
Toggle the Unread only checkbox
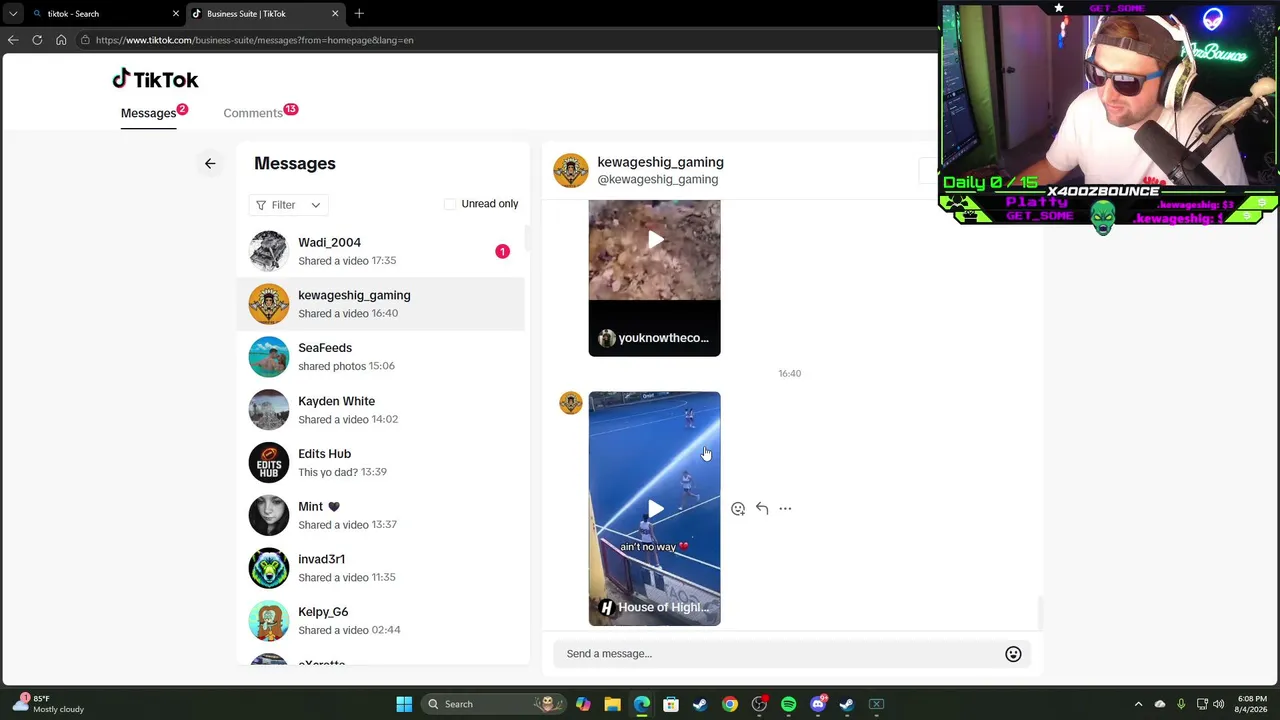click(450, 204)
